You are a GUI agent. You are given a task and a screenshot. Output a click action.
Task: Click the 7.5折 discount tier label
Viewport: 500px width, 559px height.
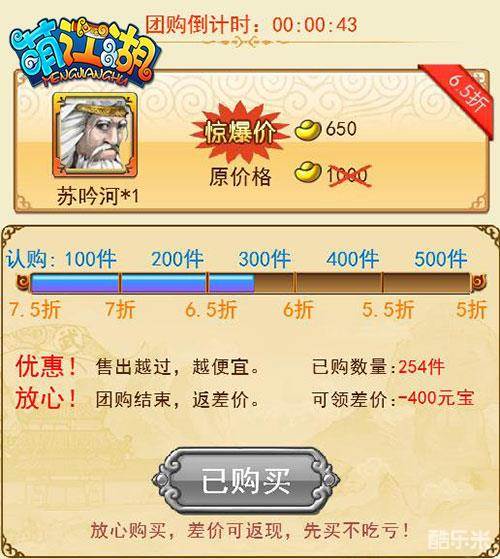pyautogui.click(x=35, y=310)
